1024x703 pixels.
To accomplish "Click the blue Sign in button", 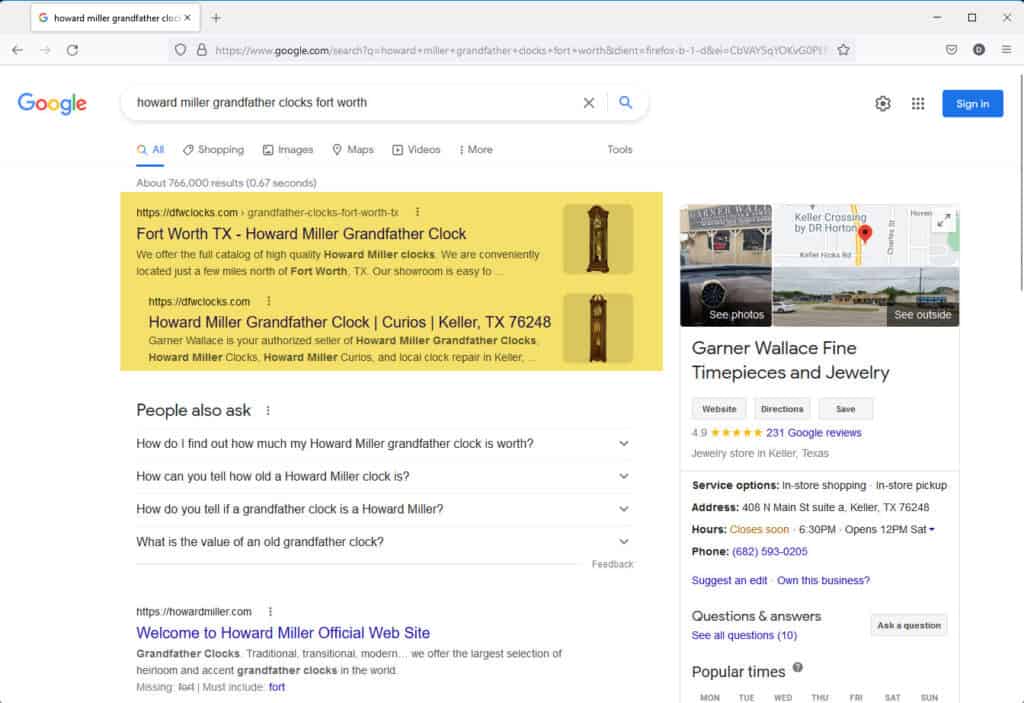I will tap(972, 103).
